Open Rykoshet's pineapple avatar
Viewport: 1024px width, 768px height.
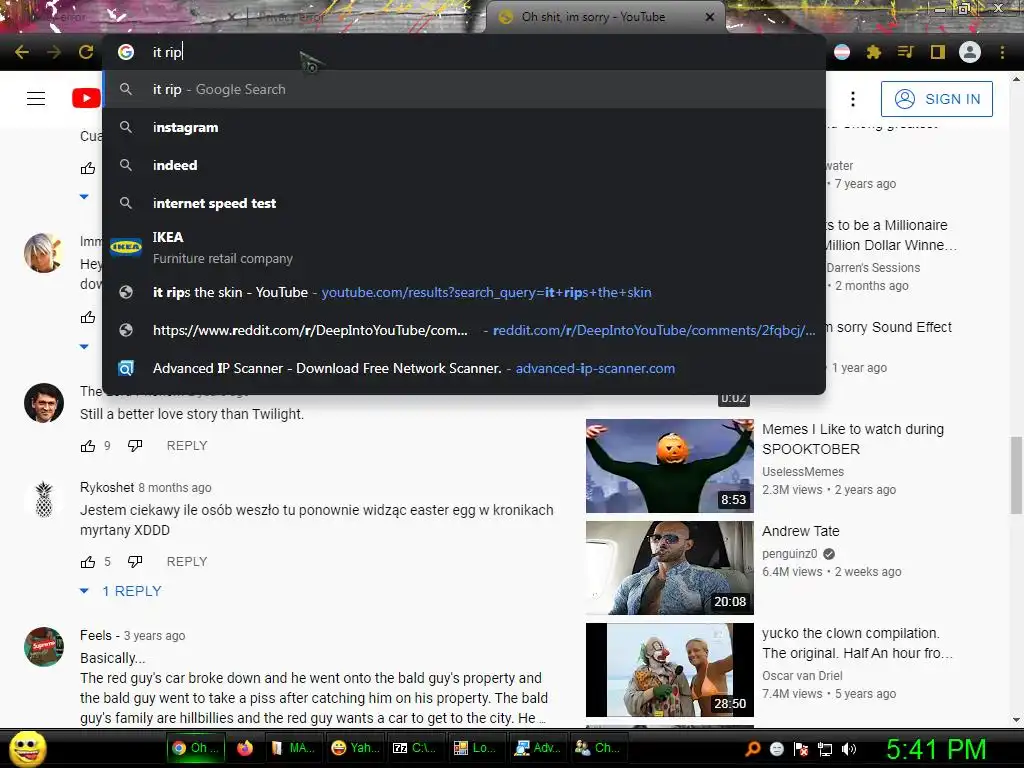(44, 500)
